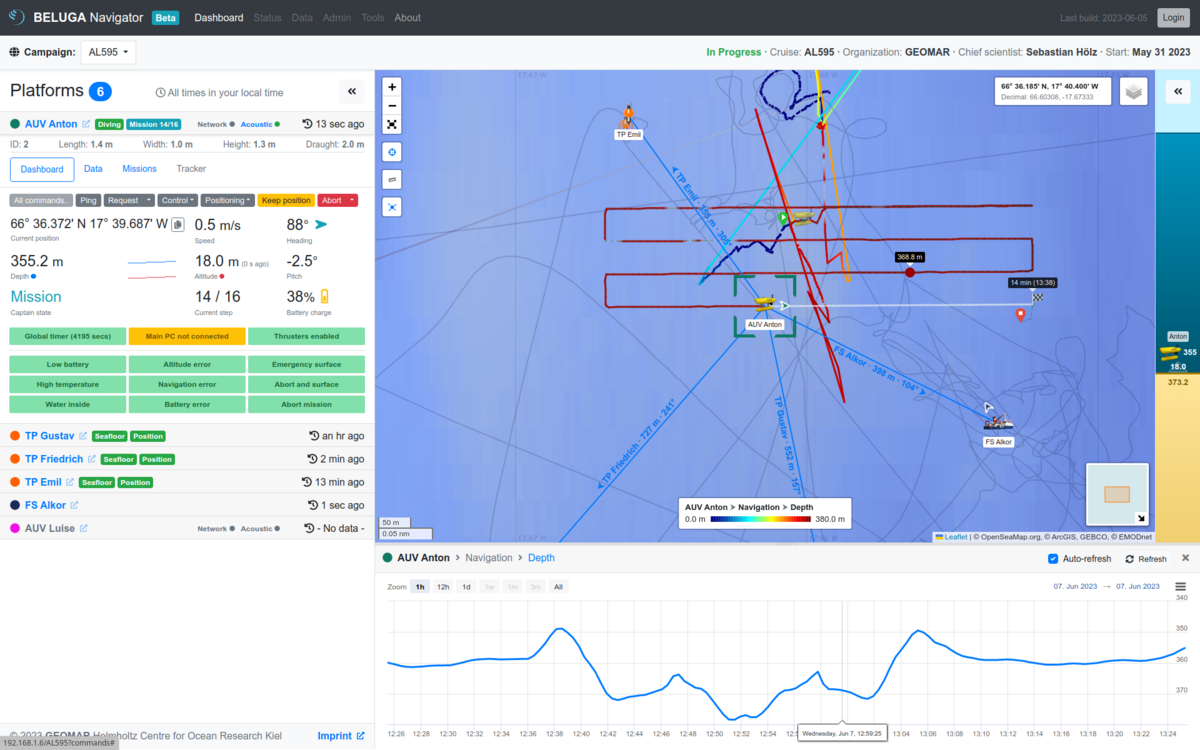This screenshot has height=750, width=1200.
Task: Switch to the Missions tab
Action: (x=139, y=168)
